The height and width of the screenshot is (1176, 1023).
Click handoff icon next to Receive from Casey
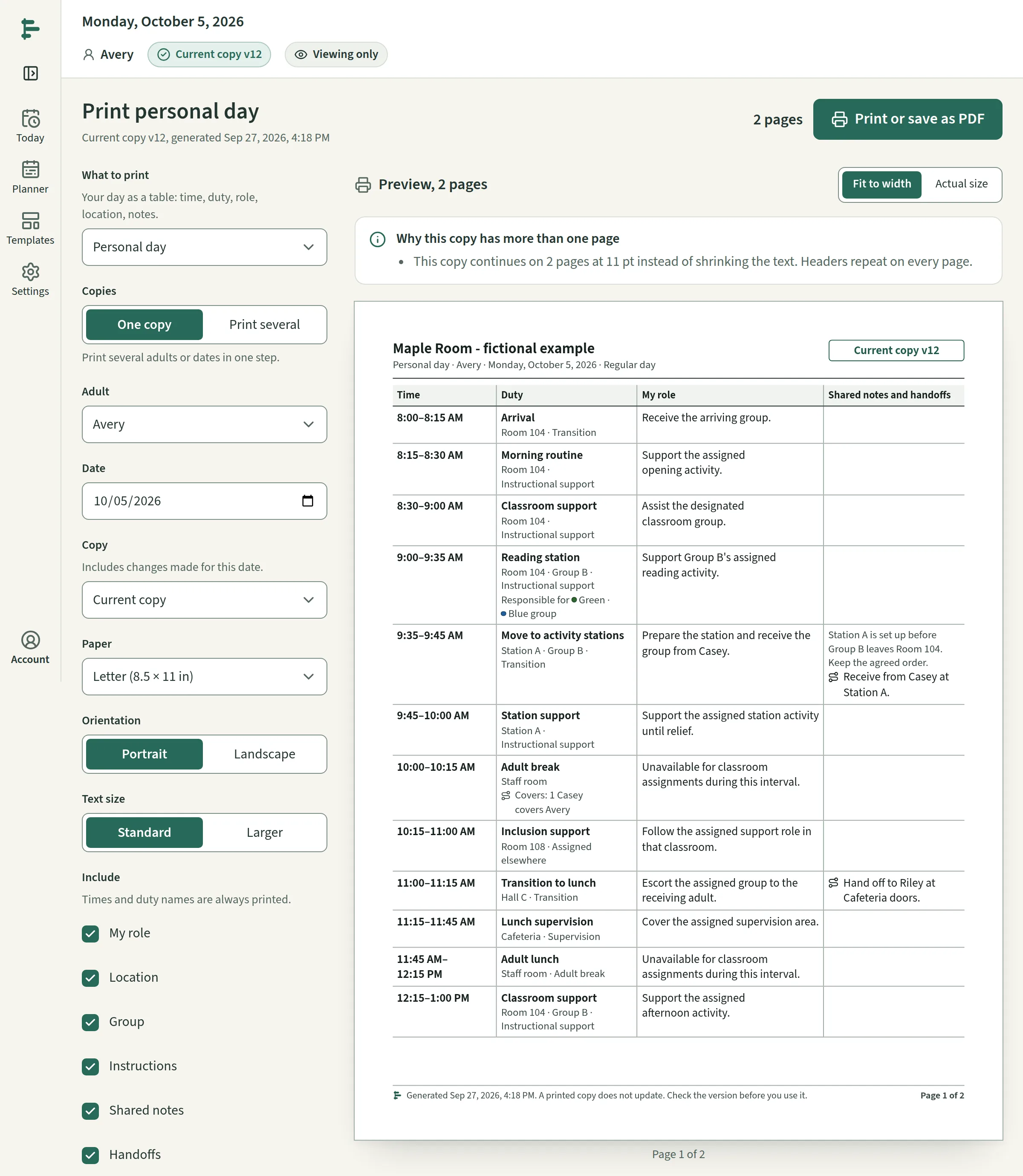pos(833,677)
